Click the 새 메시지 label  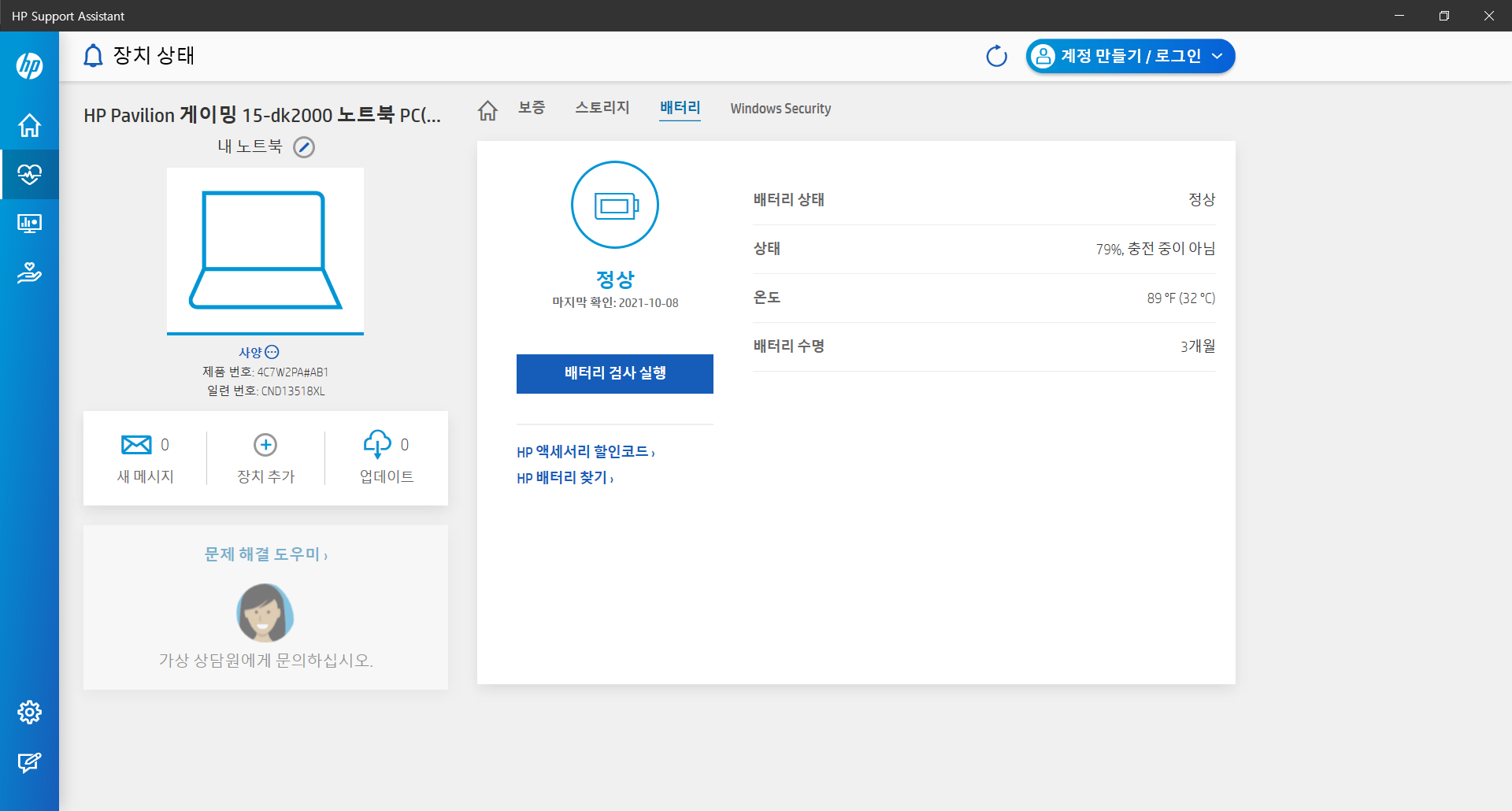[145, 476]
